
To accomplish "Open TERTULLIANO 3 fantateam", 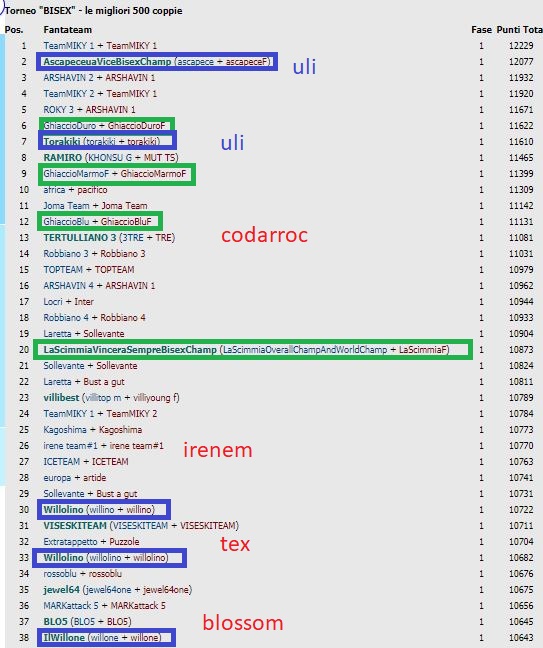I will pyautogui.click(x=80, y=238).
